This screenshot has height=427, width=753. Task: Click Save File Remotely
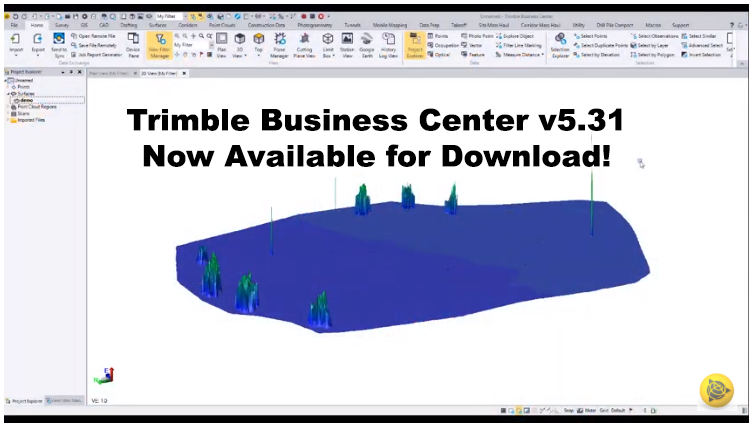point(94,45)
